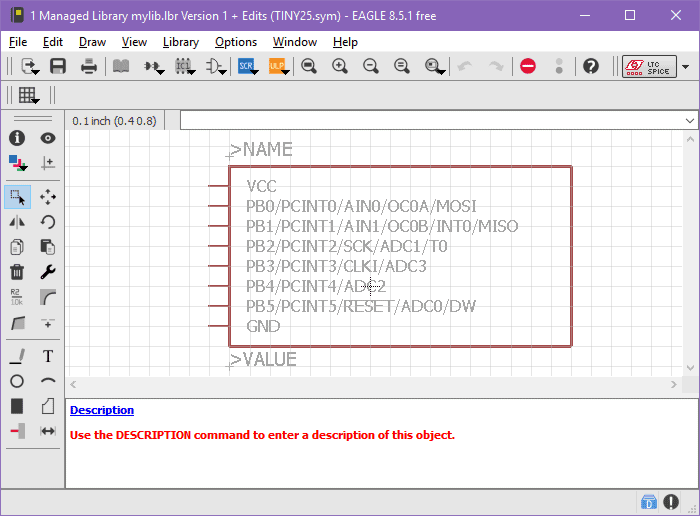
Task: Click the Save icon in toolbar
Action: [x=58, y=66]
